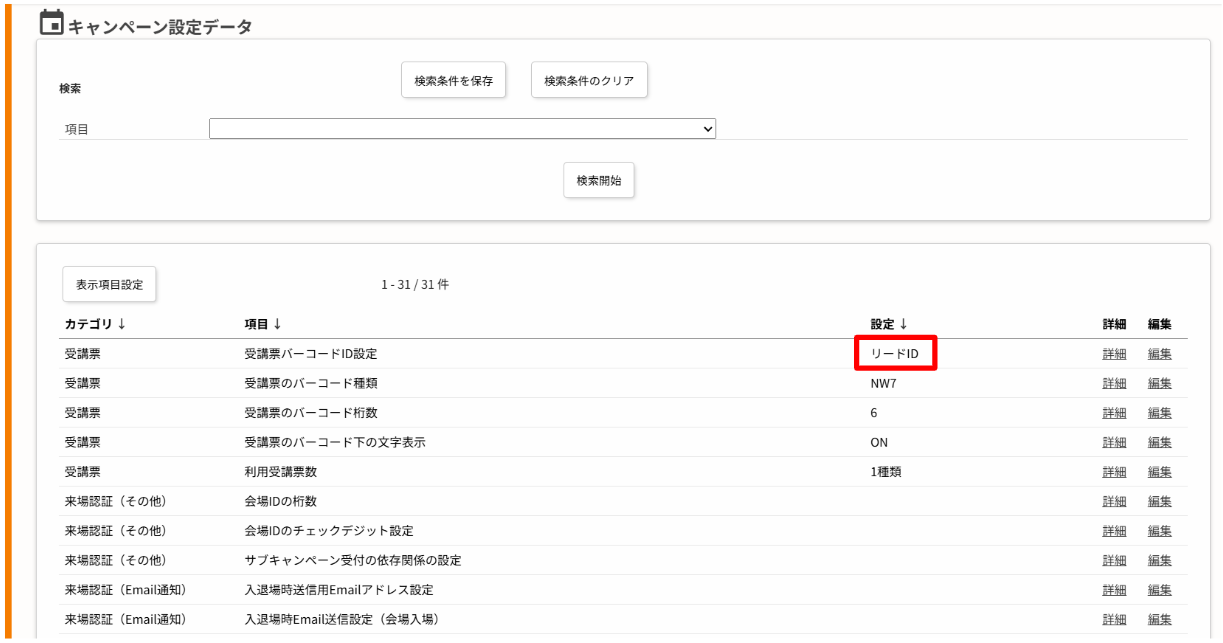Open 詳細 for 入退場時送信用Emailアドレス設定
Screen dimensions: 1223x643
pyautogui.click(x=1114, y=590)
